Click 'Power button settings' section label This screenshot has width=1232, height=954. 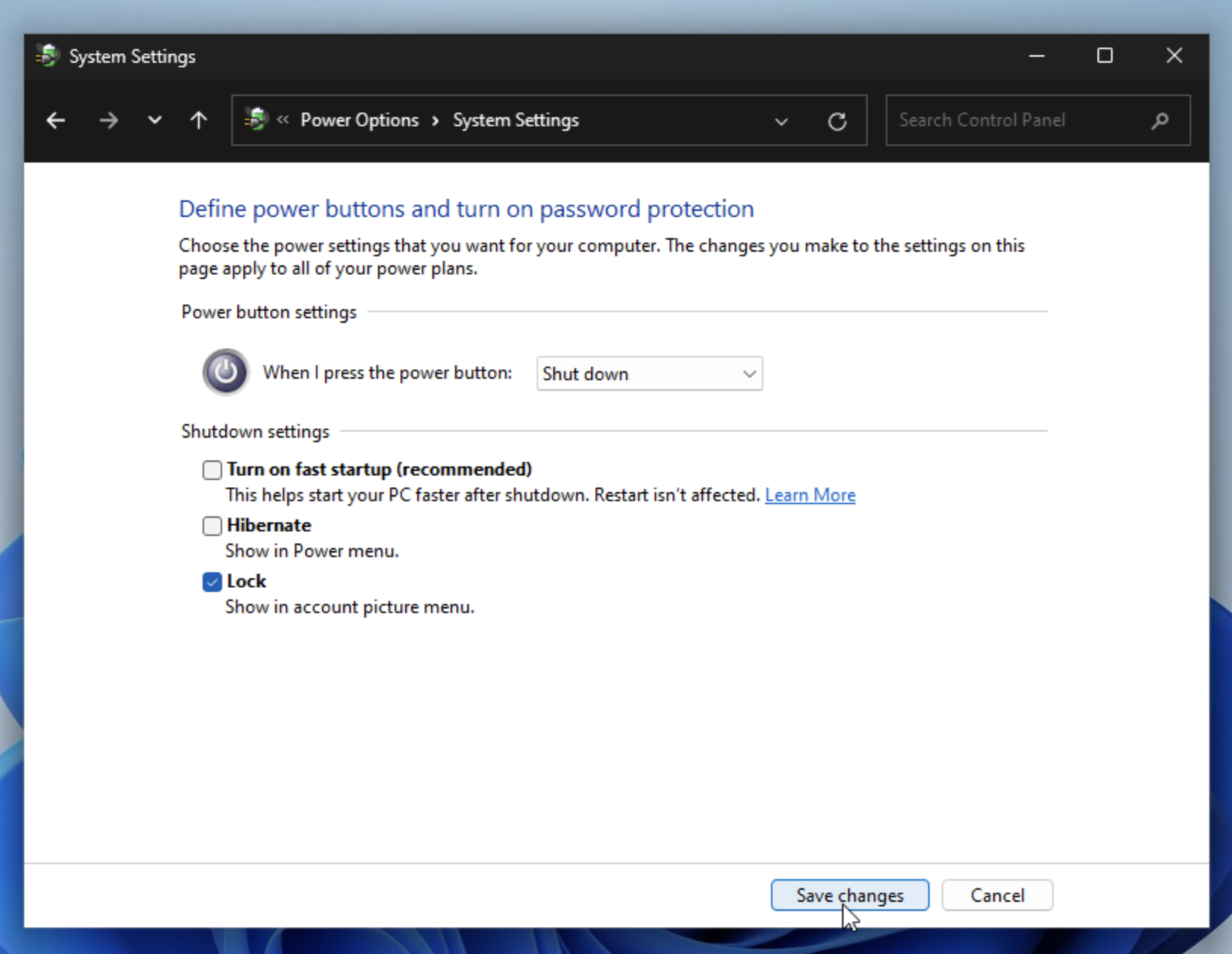(x=269, y=312)
